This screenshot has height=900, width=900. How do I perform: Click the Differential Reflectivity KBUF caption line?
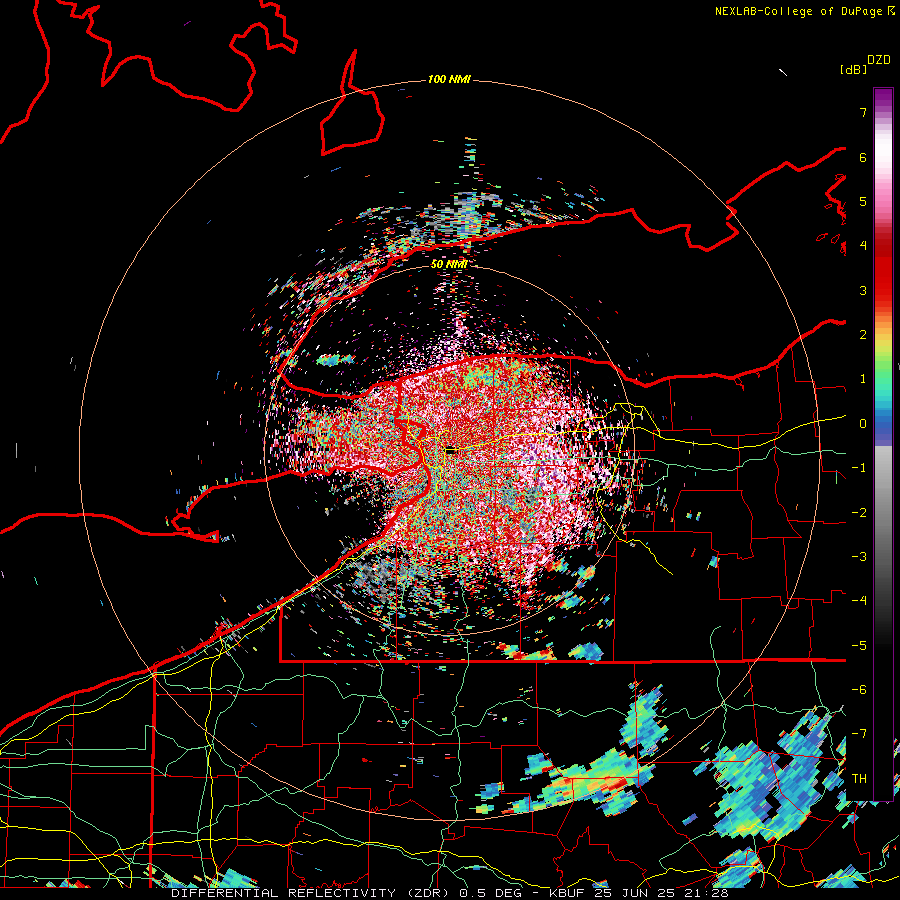click(x=450, y=893)
